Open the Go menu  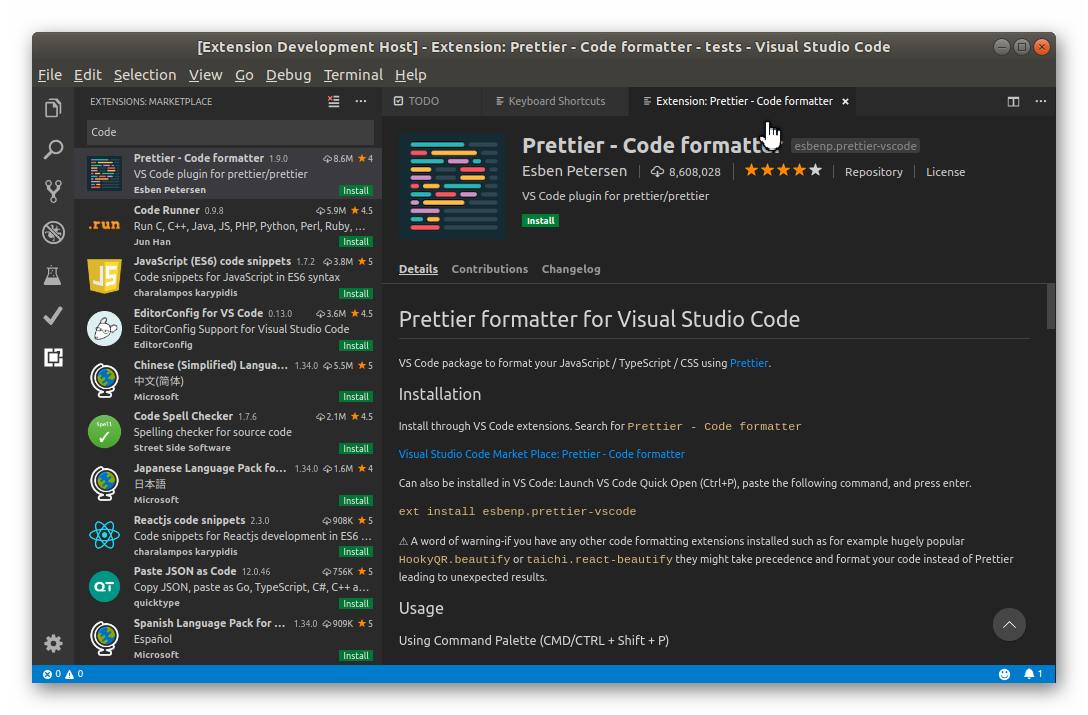coord(244,75)
